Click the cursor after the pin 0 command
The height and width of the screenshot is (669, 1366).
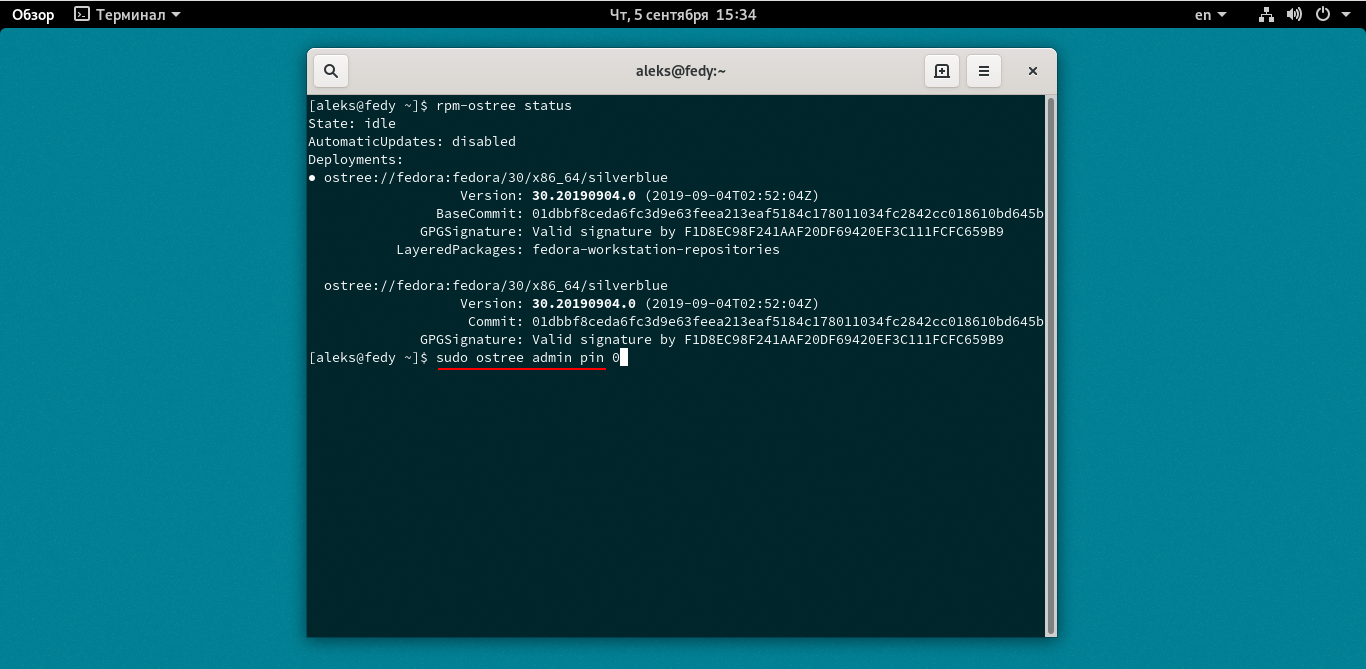click(623, 357)
